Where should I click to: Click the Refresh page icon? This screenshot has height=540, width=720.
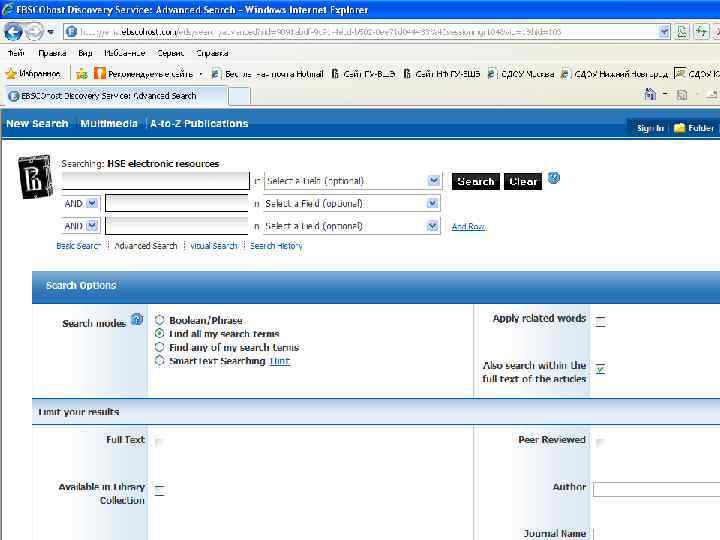point(701,32)
